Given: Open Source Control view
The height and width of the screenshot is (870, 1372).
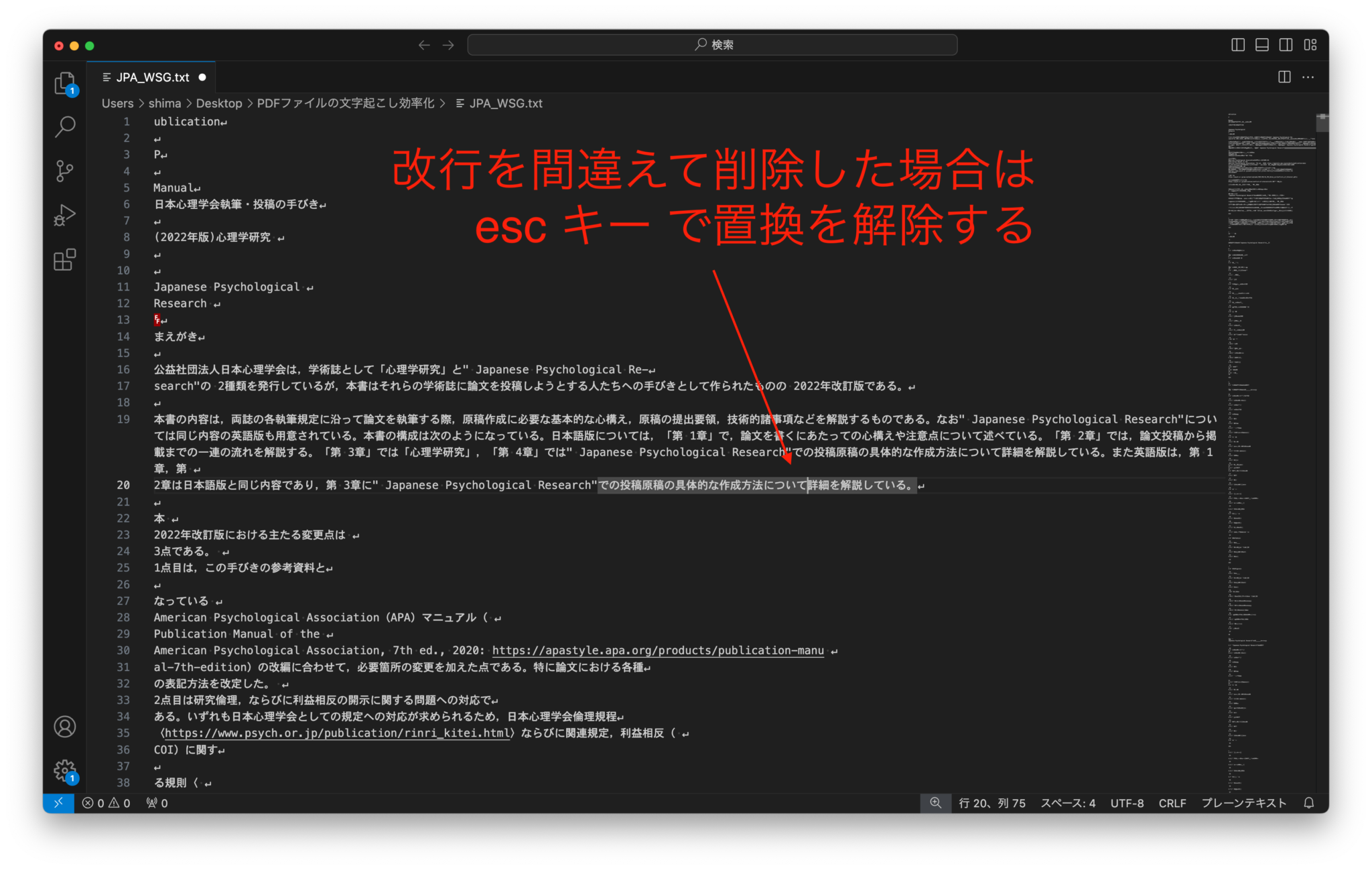Looking at the screenshot, I should [65, 171].
